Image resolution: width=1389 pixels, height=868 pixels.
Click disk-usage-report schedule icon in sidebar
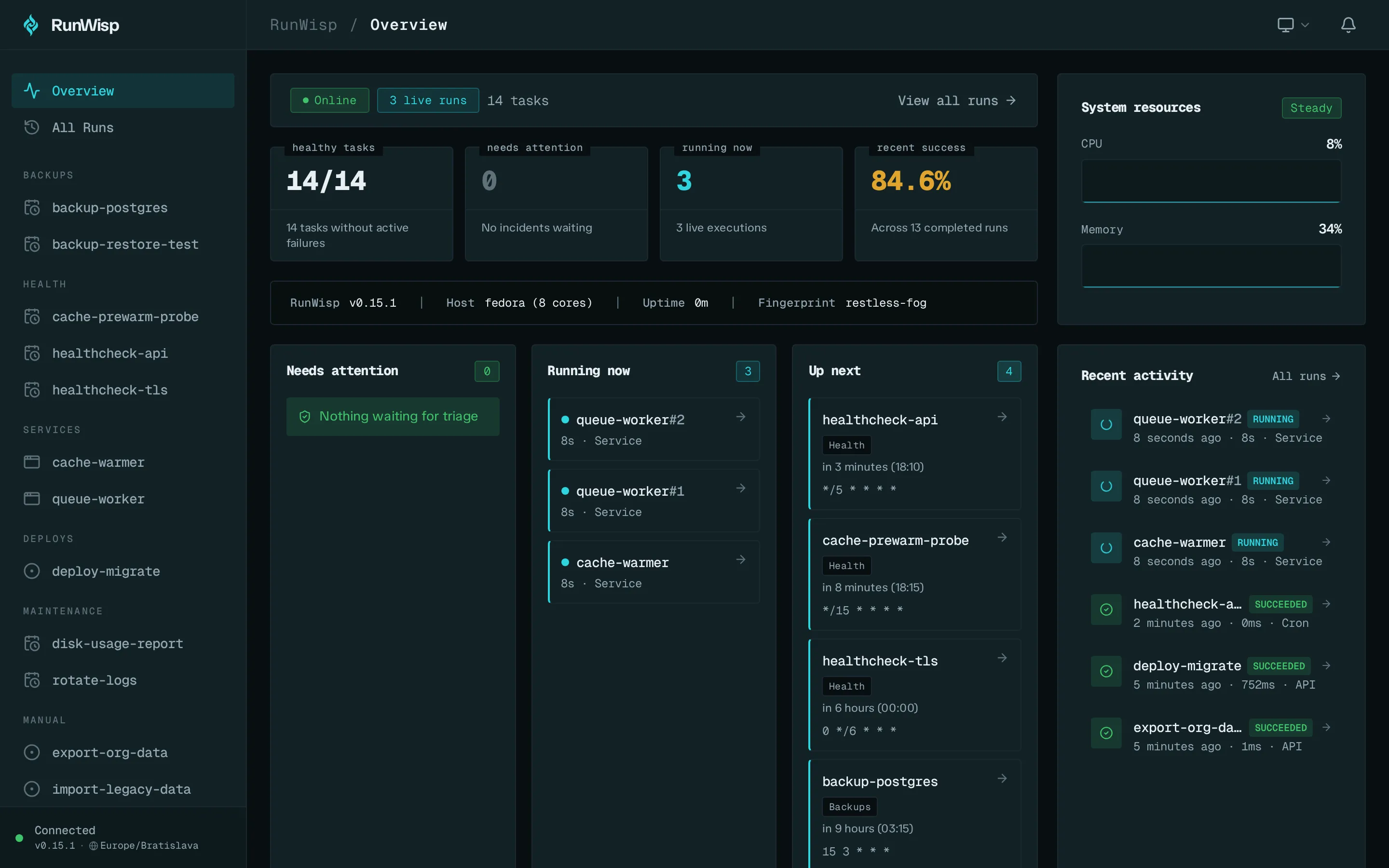[x=32, y=644]
